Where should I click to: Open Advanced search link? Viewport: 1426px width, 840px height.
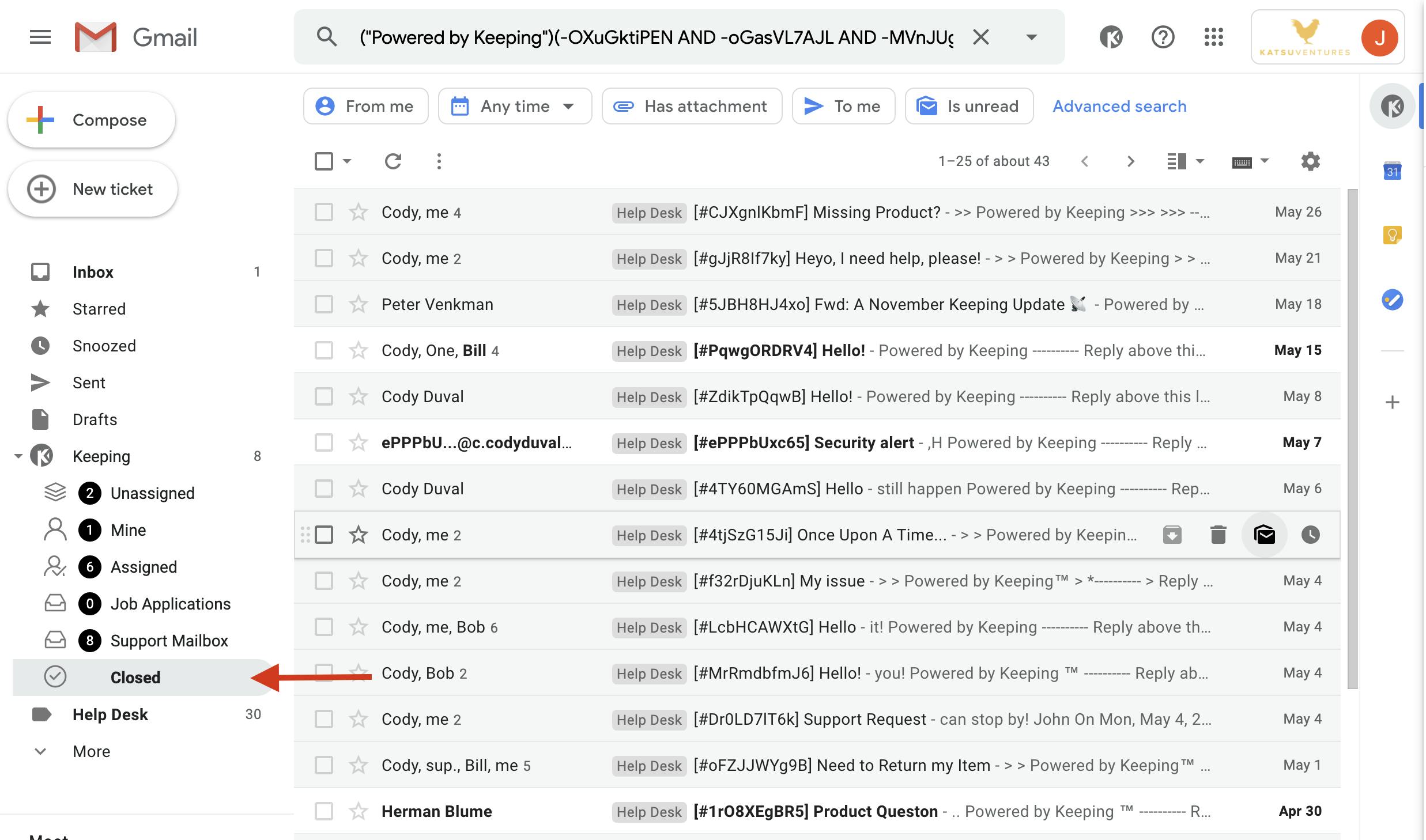(x=1119, y=106)
